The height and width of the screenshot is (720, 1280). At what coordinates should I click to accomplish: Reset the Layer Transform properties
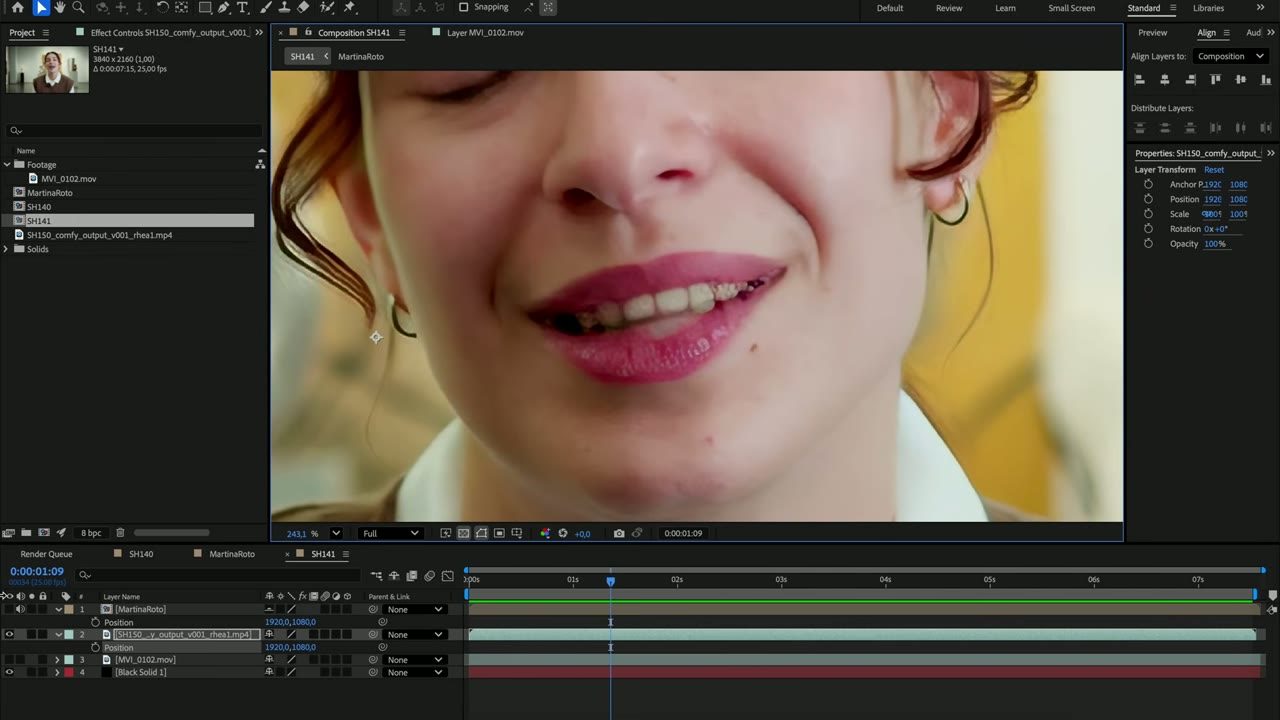(1214, 170)
